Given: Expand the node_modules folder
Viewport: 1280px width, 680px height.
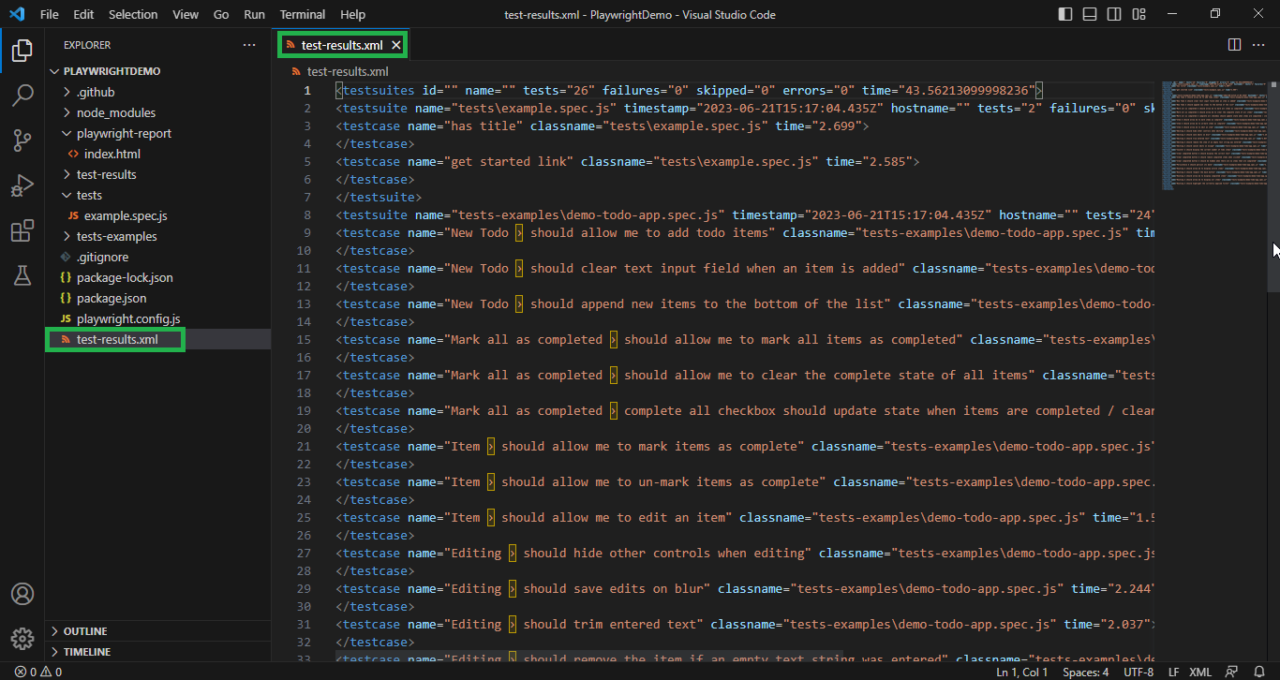Looking at the screenshot, I should coord(115,113).
